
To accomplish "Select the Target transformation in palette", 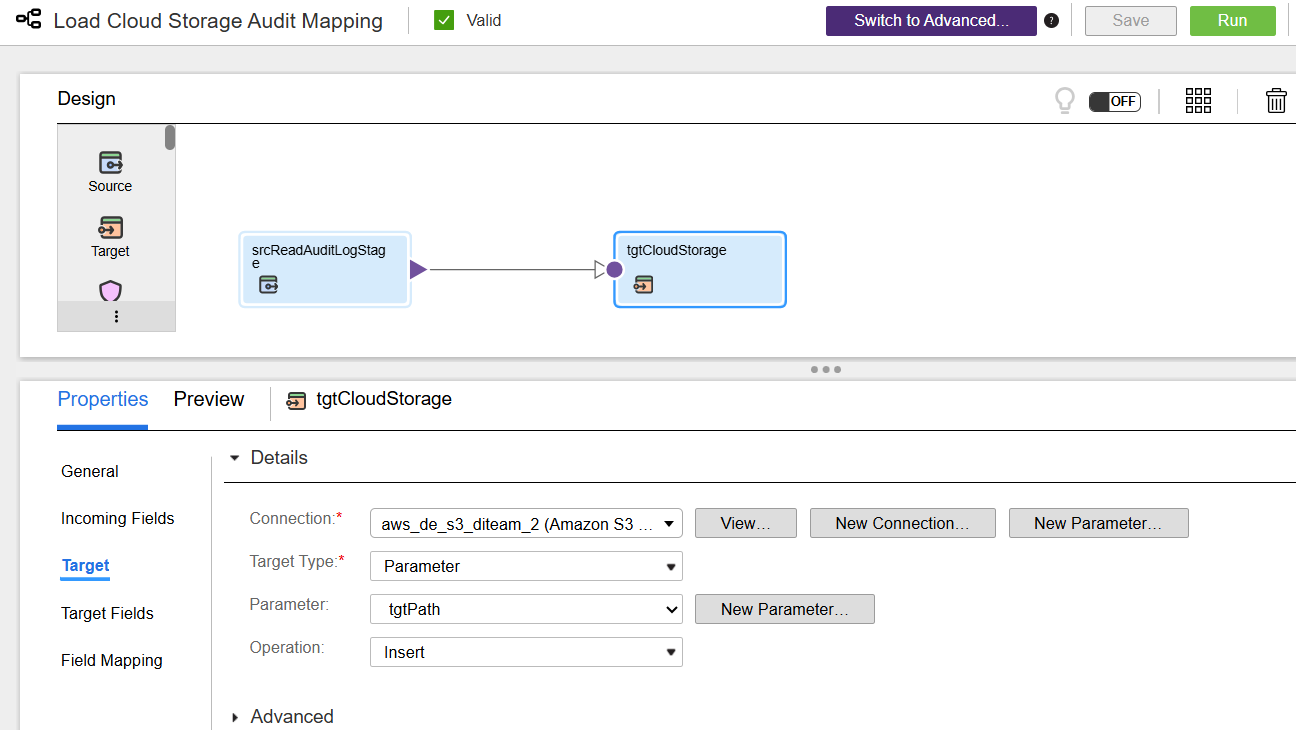I will (110, 237).
